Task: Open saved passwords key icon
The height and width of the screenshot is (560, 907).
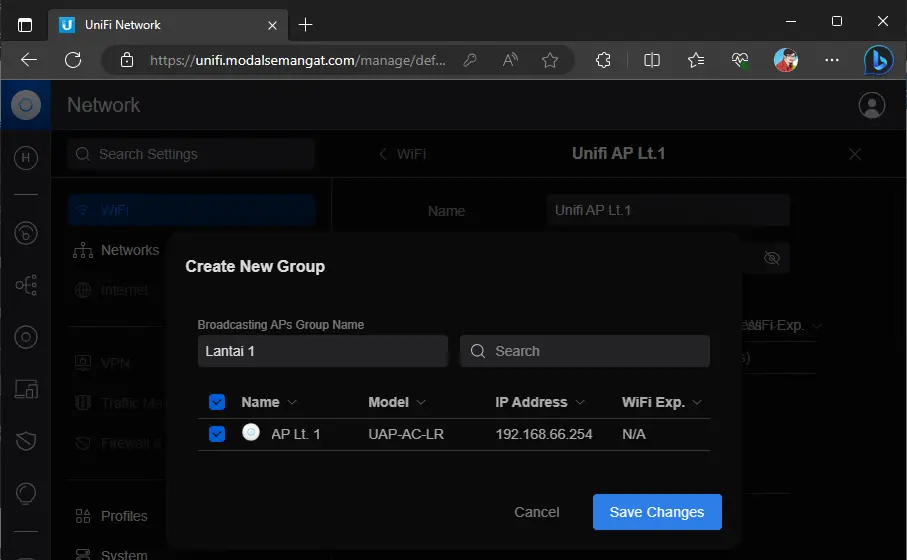Action: (470, 60)
